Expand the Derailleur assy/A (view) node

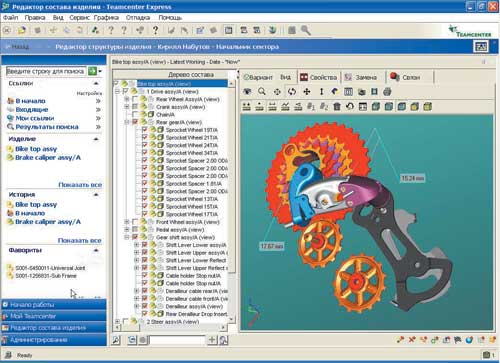tap(136, 306)
